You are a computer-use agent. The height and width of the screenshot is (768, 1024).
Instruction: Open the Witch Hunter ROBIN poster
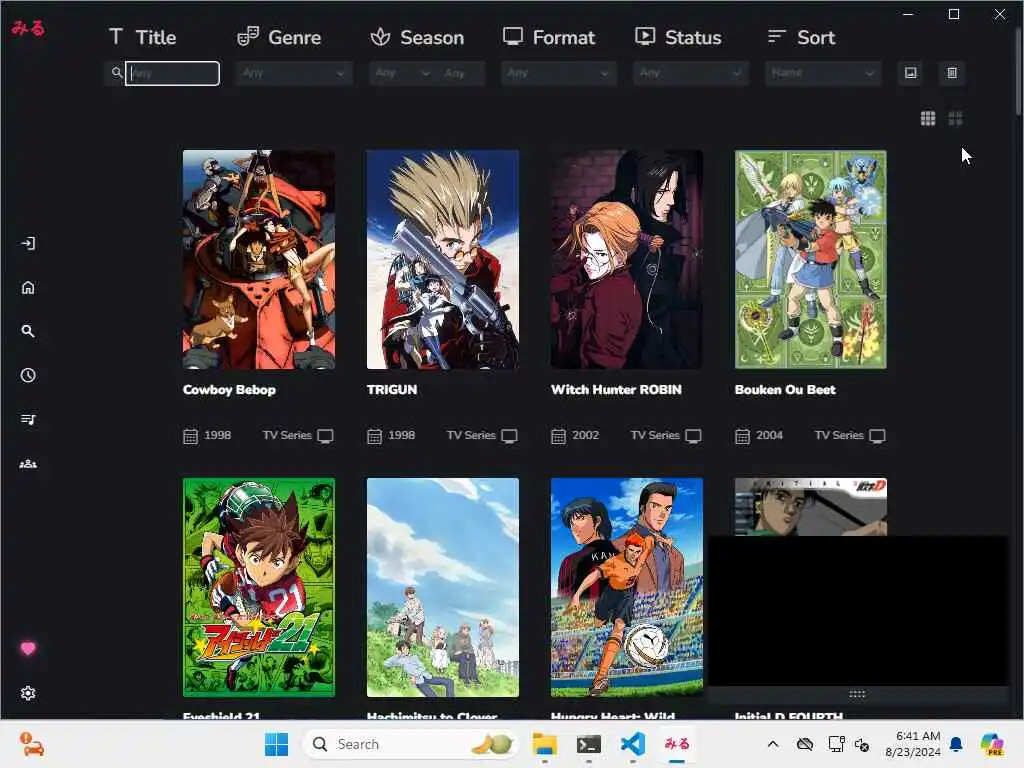(627, 260)
